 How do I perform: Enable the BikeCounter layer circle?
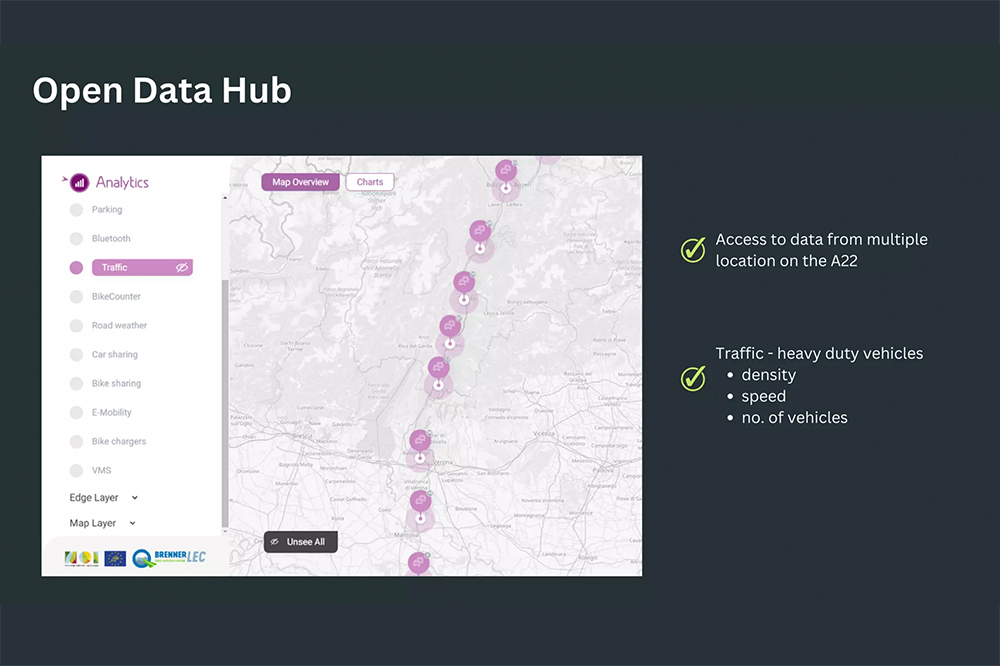77,297
